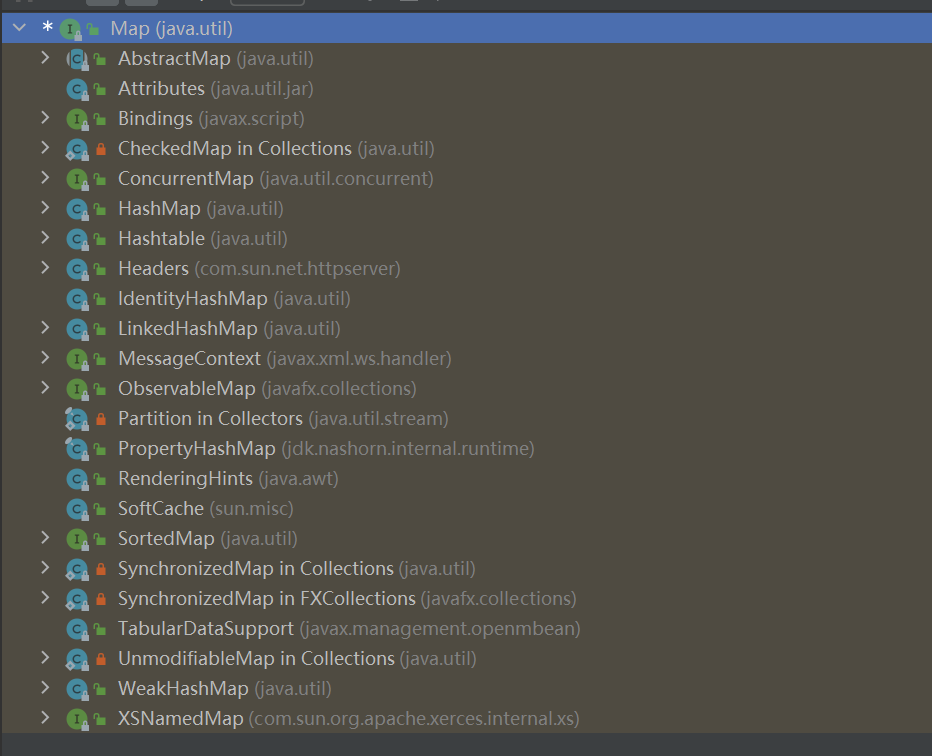
Task: Click the interface icon next to Map
Action: pos(69,29)
